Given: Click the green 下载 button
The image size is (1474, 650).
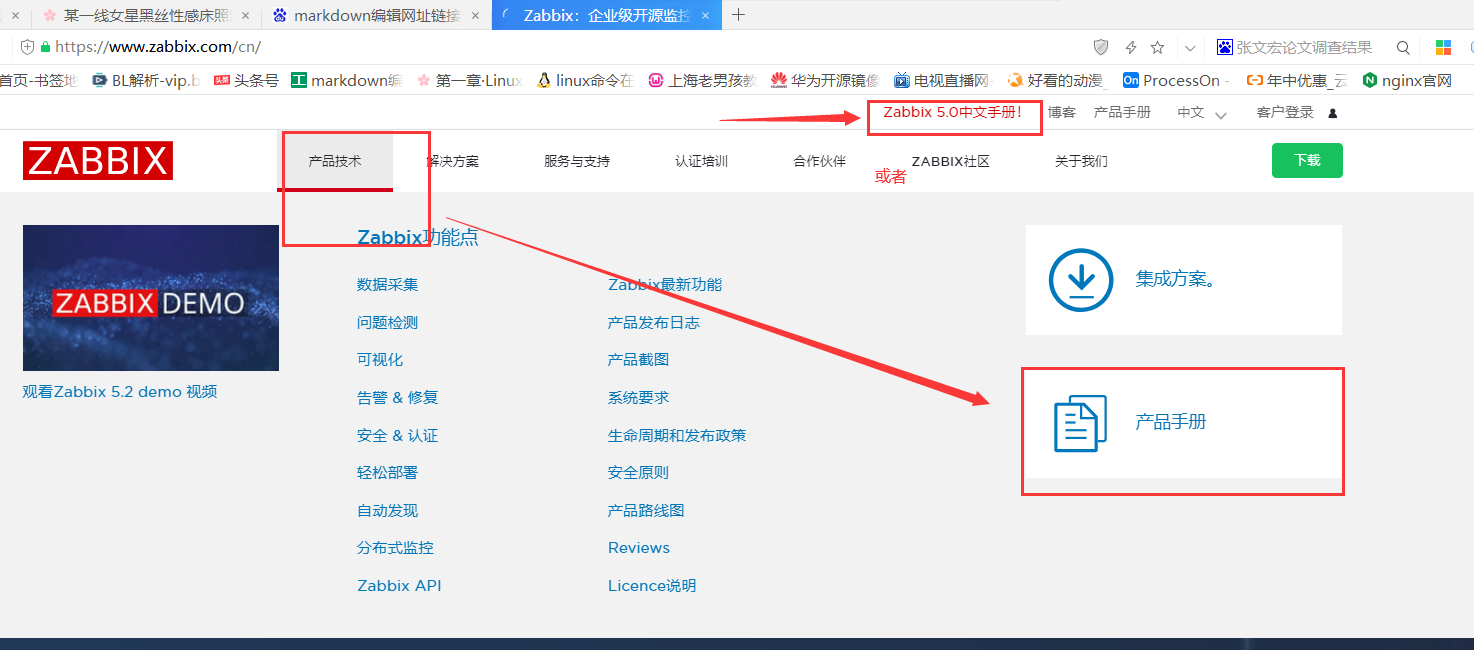Looking at the screenshot, I should click(x=1307, y=160).
